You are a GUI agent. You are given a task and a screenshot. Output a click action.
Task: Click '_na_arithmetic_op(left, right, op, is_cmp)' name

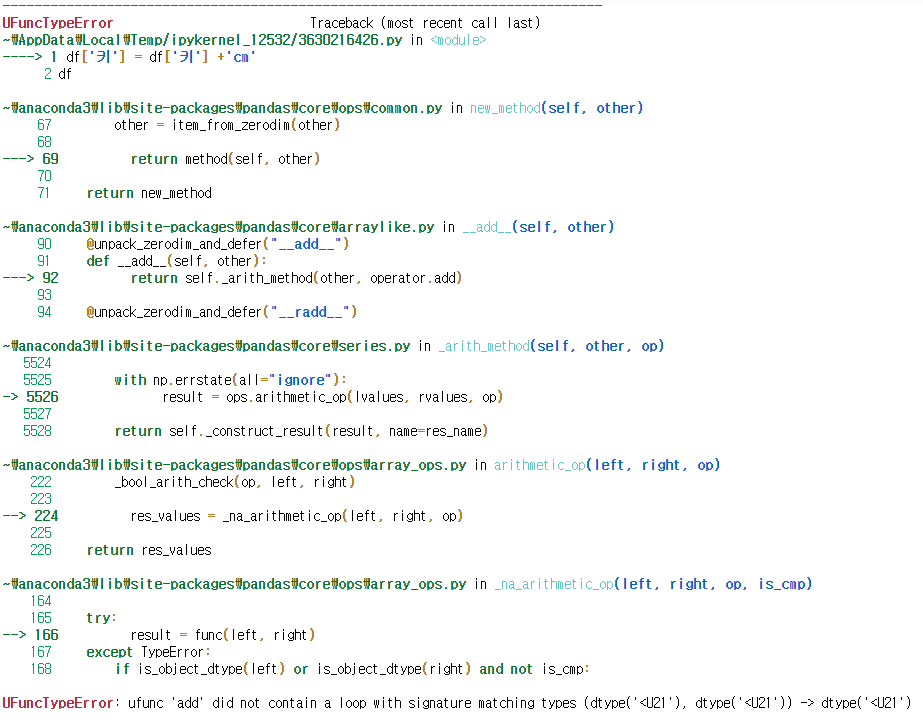[653, 584]
